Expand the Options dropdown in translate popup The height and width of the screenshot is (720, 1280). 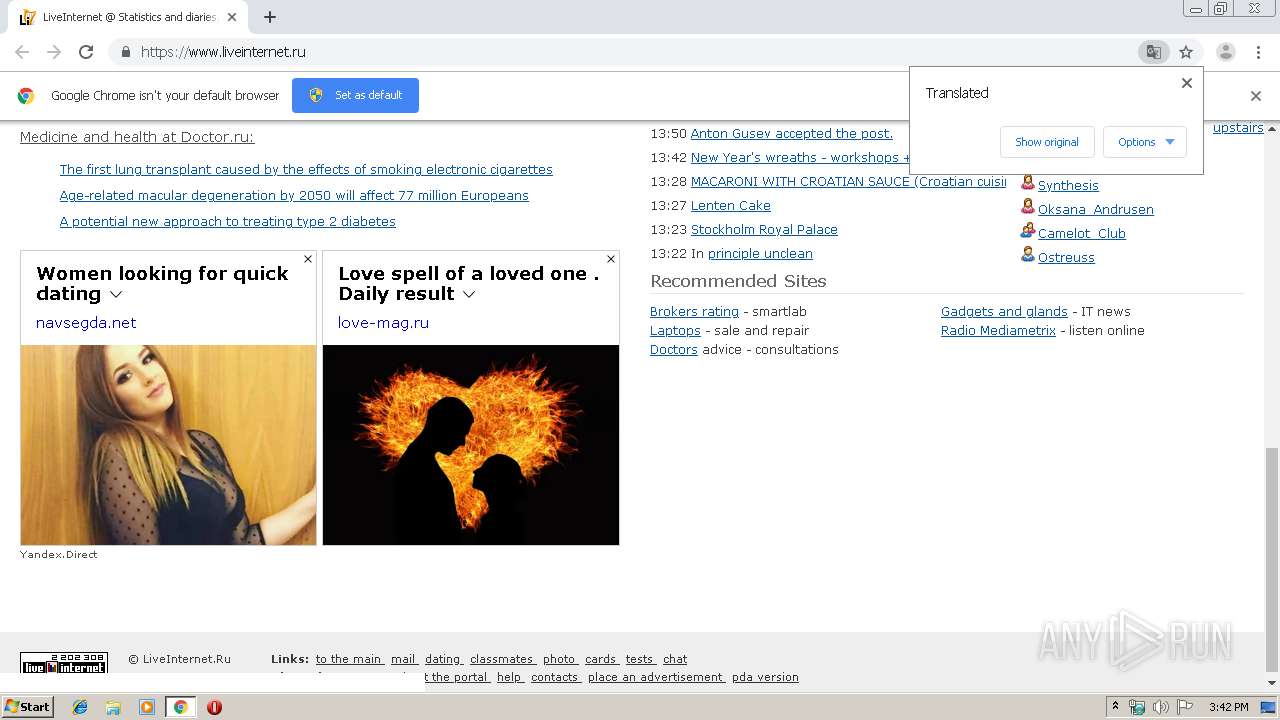tap(1145, 142)
